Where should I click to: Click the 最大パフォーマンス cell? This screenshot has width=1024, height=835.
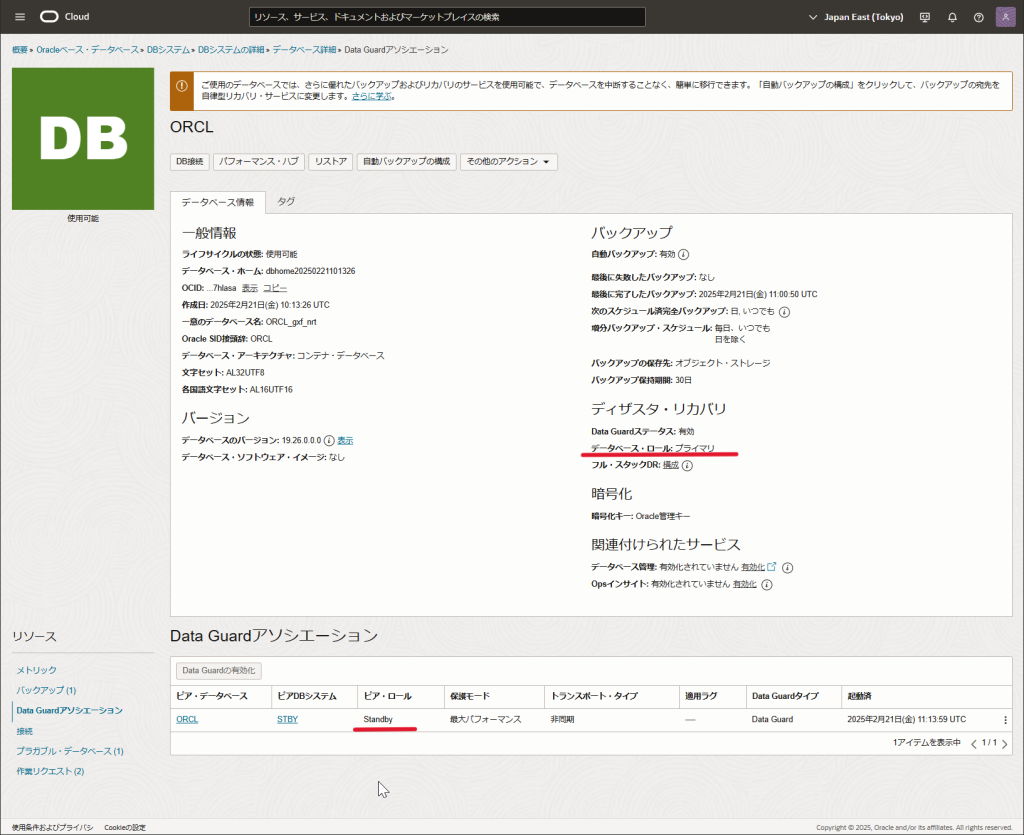click(485, 719)
